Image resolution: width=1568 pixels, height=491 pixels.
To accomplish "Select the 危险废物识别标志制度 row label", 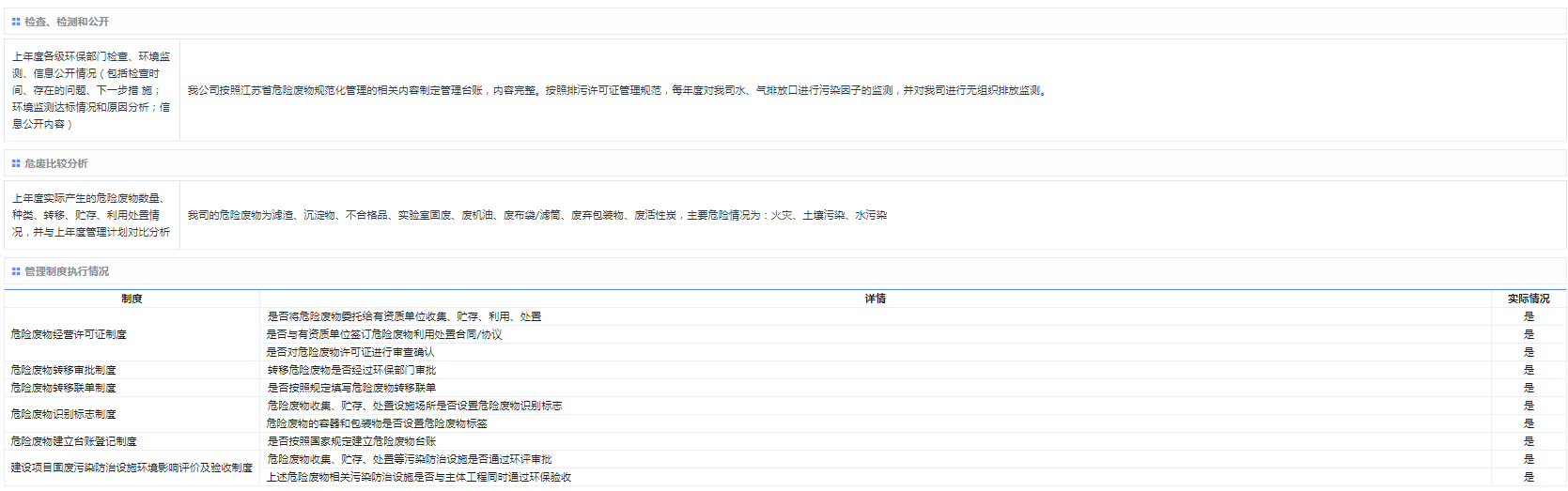I will click(x=64, y=414).
